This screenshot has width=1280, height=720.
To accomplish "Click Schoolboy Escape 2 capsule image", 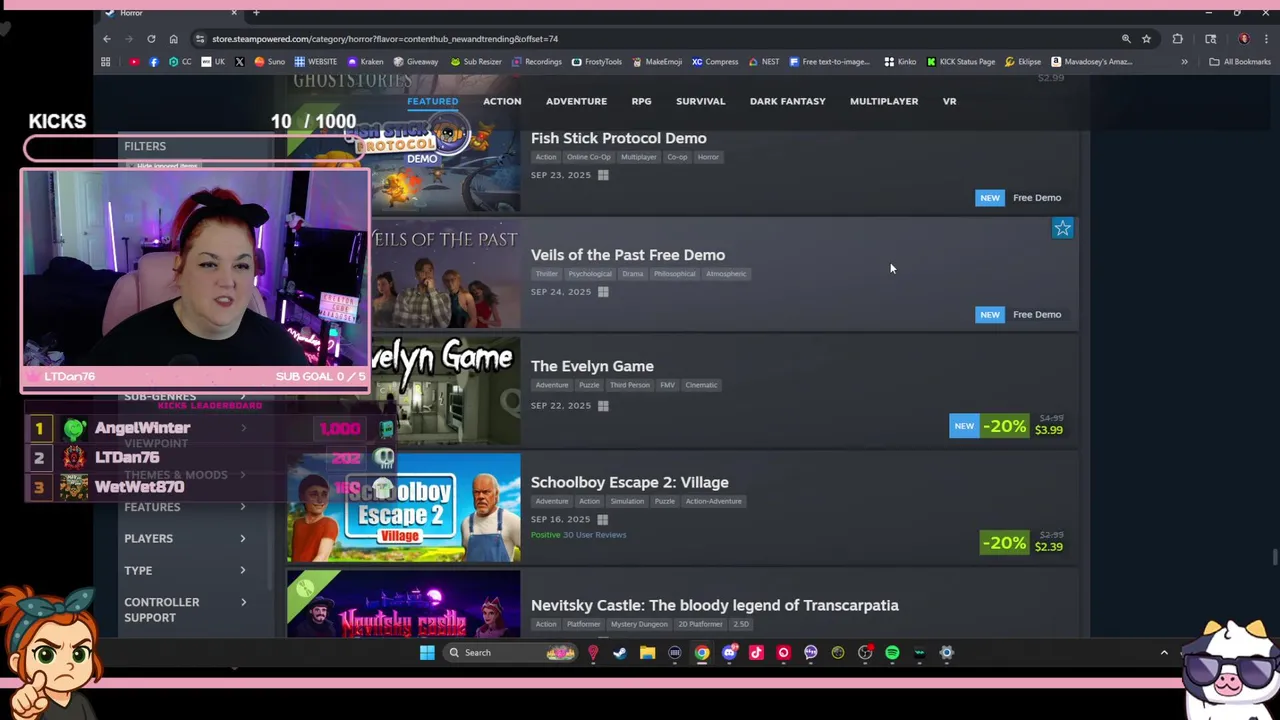I will point(404,508).
